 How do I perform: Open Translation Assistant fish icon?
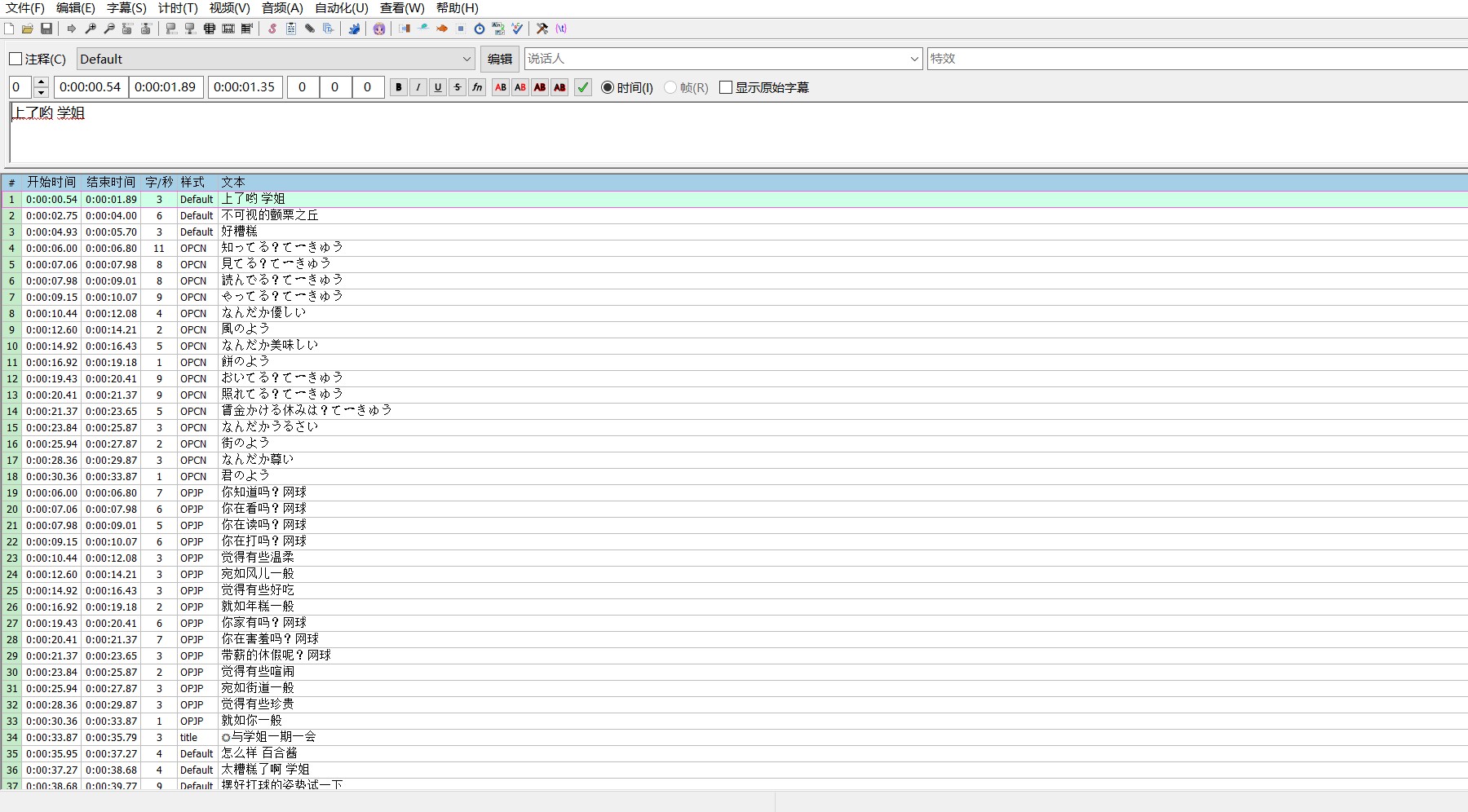[x=442, y=29]
